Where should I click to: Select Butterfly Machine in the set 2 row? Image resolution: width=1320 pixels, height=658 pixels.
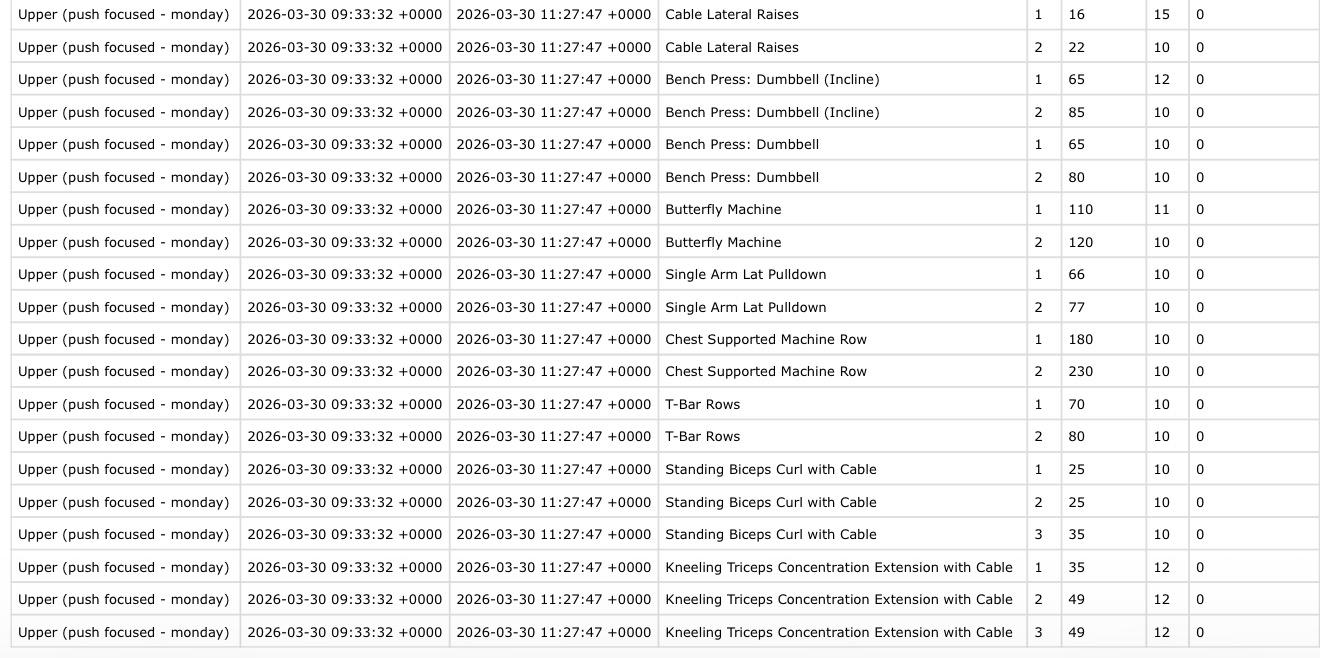coord(723,242)
